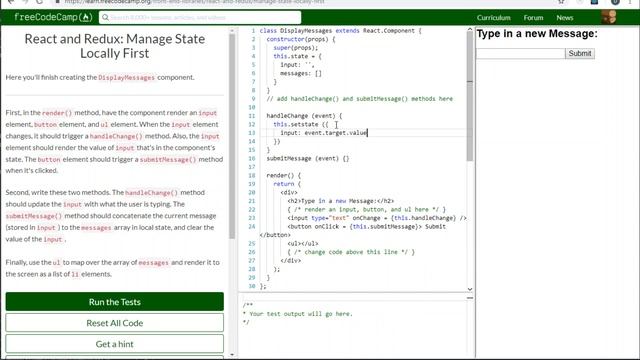The image size is (640, 360).
Task: Click the bookmark star icon
Action: point(562,2)
